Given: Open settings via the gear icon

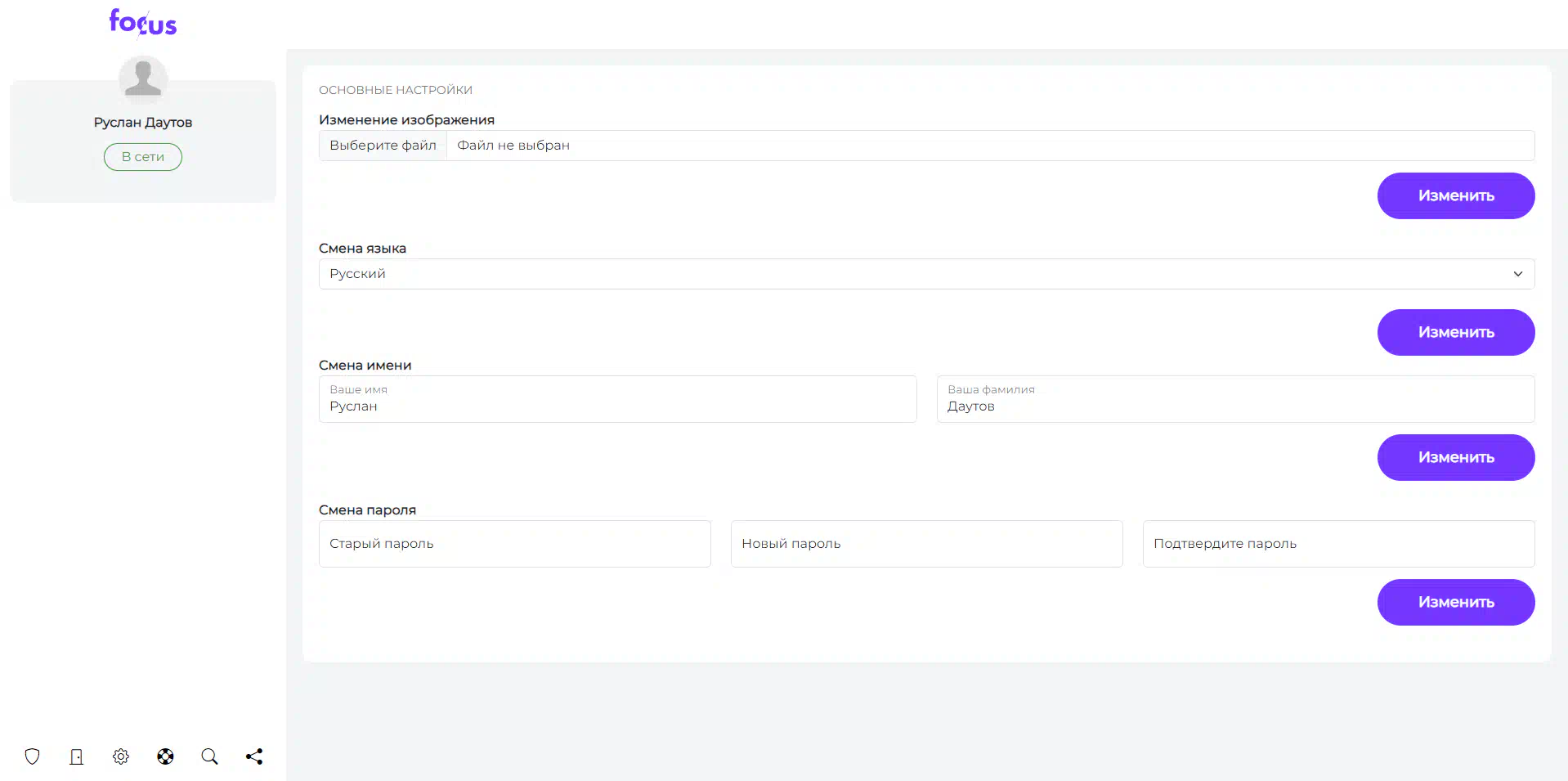Looking at the screenshot, I should coord(121,756).
